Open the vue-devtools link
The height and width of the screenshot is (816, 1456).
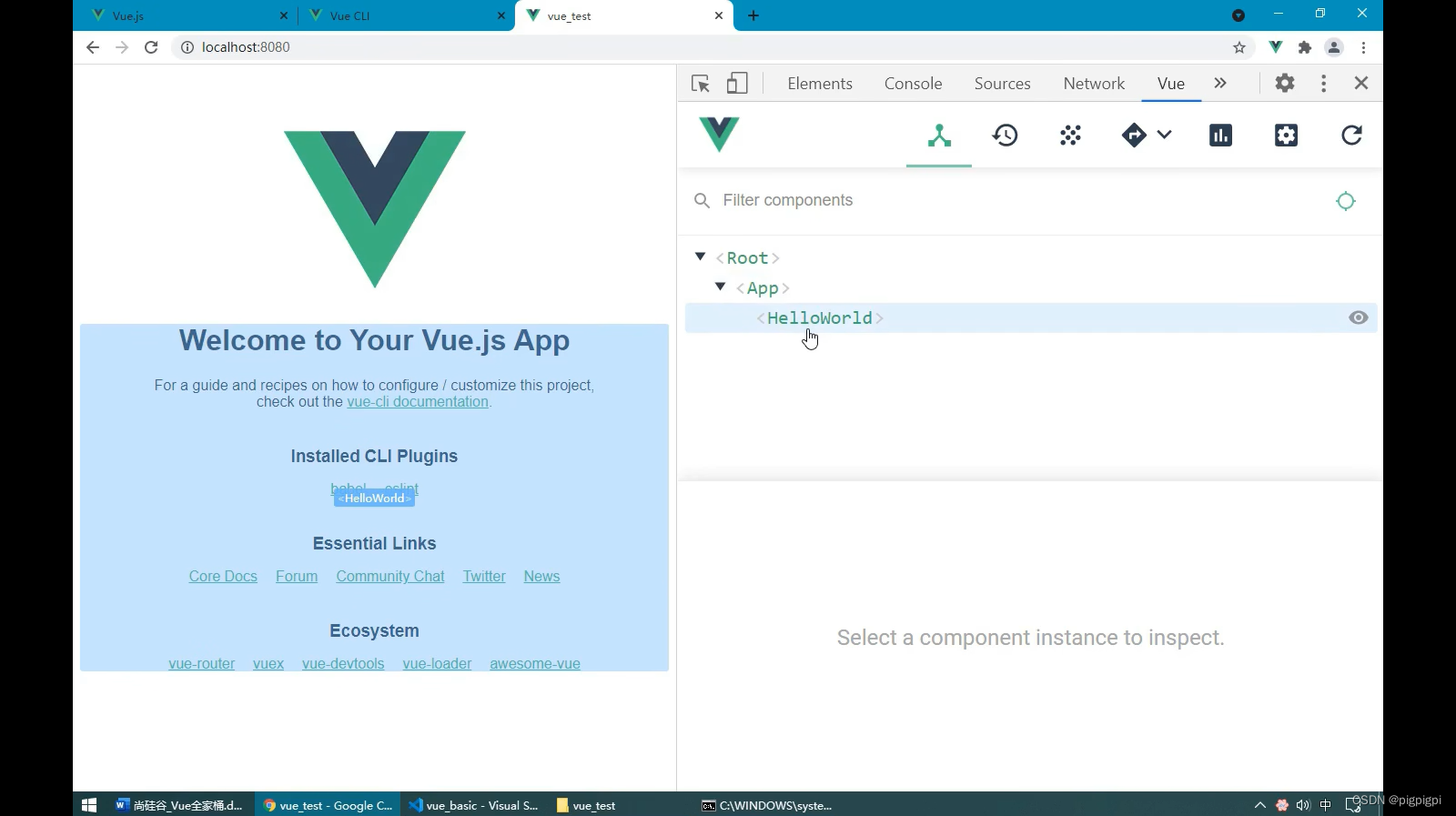[x=343, y=664]
